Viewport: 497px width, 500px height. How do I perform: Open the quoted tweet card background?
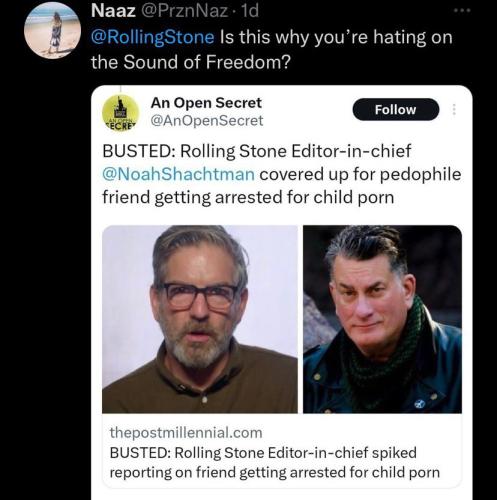282,293
